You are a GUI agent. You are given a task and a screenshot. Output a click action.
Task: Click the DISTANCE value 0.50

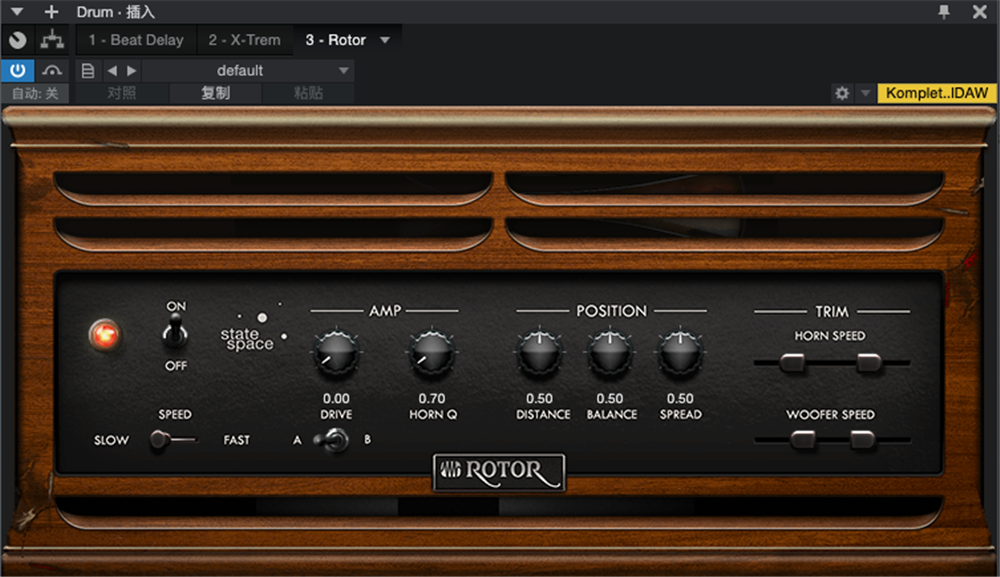point(540,398)
